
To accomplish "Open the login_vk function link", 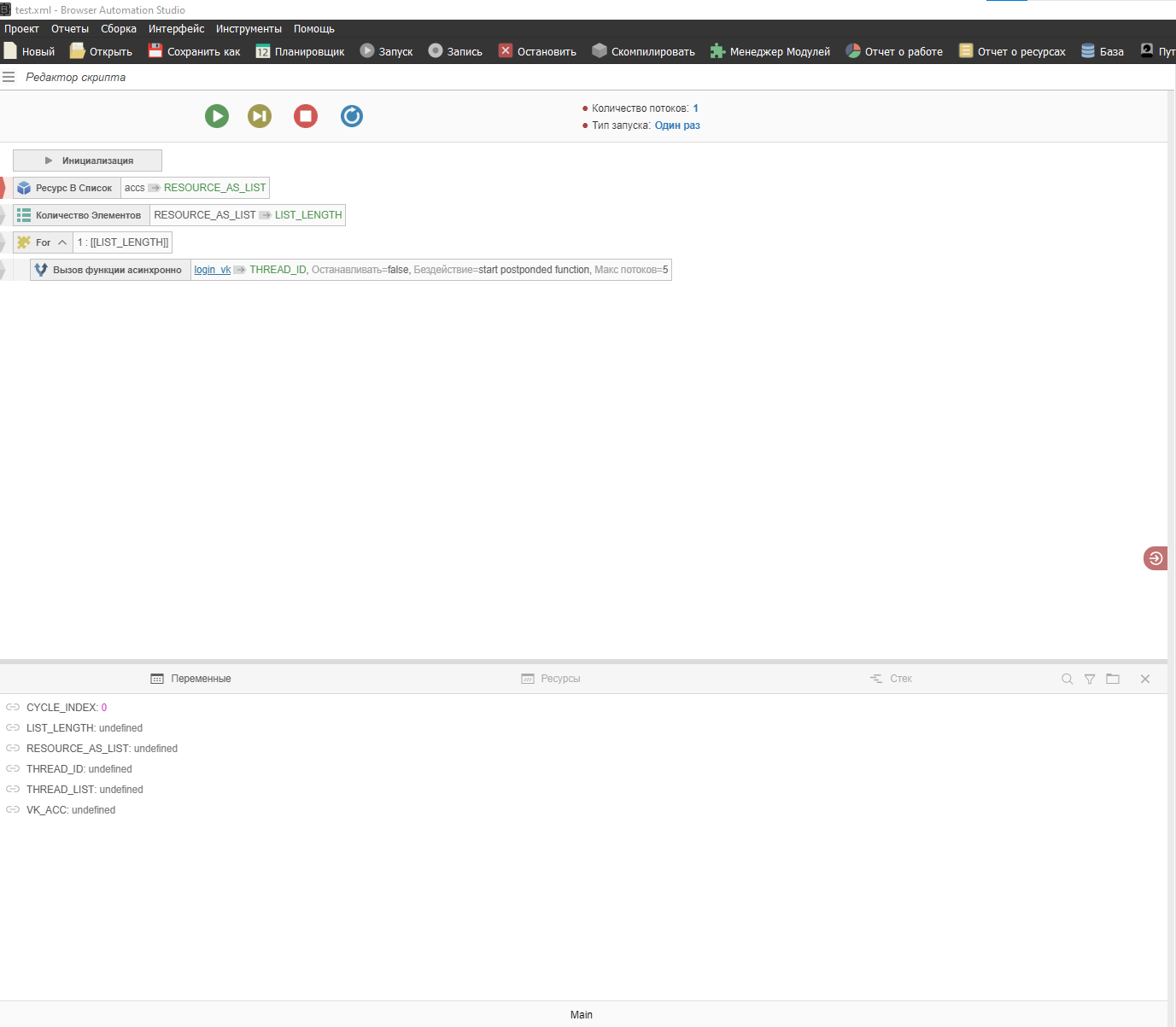I will click(x=212, y=270).
